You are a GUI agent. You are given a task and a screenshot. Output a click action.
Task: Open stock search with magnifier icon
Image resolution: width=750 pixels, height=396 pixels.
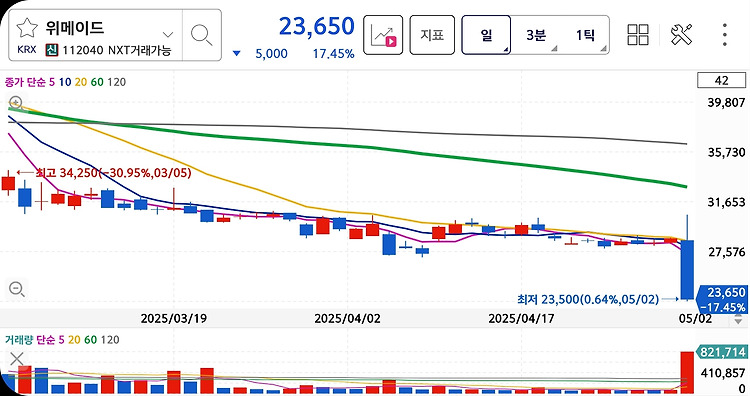point(201,35)
